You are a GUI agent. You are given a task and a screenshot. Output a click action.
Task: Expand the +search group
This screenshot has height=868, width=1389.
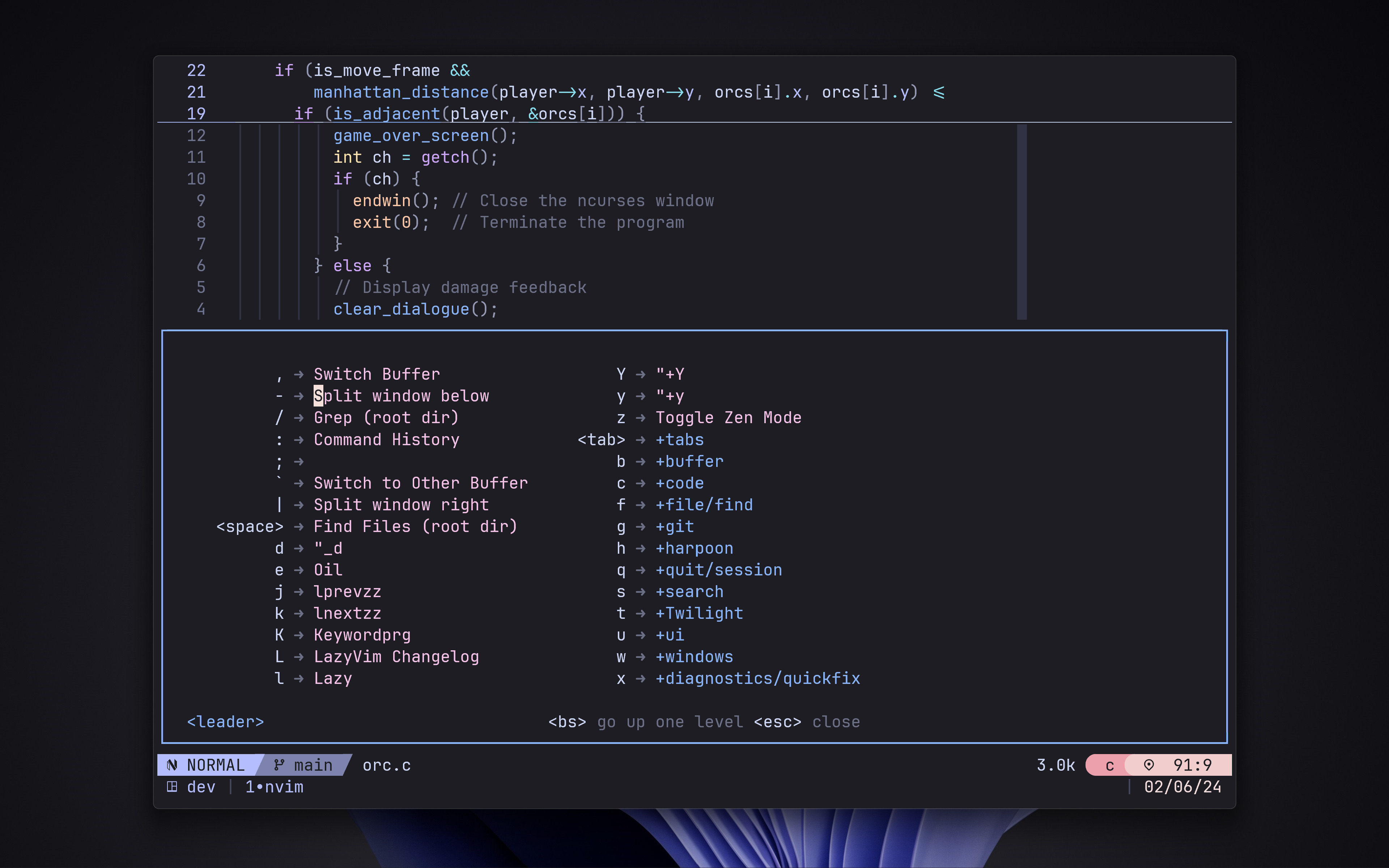[x=689, y=592]
